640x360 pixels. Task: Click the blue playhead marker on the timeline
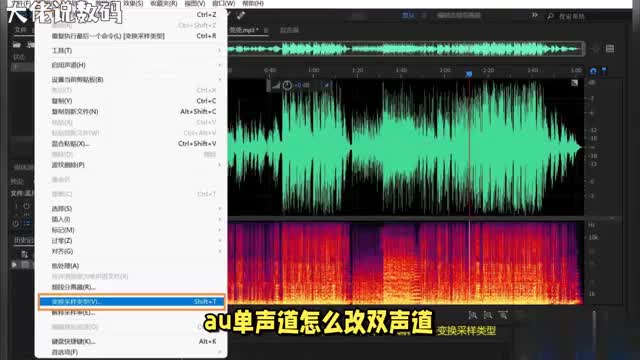(x=469, y=74)
